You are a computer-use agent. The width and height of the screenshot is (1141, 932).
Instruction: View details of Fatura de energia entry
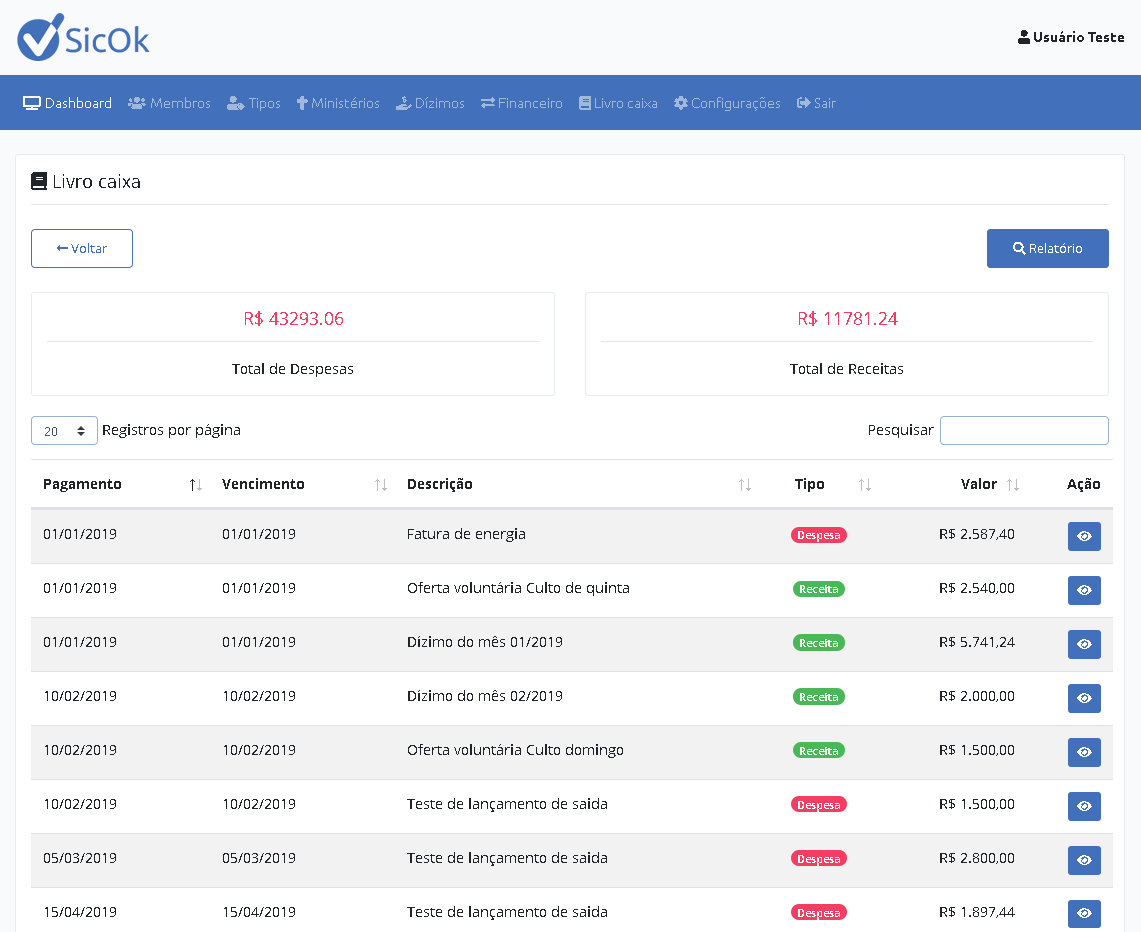pos(1084,536)
